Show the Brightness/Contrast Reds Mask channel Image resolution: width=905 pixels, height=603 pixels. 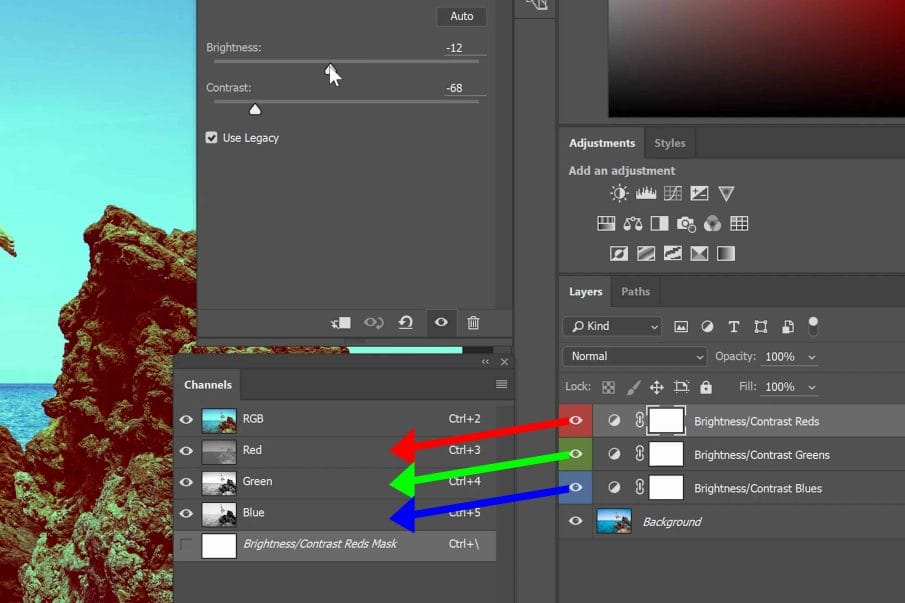coord(186,544)
